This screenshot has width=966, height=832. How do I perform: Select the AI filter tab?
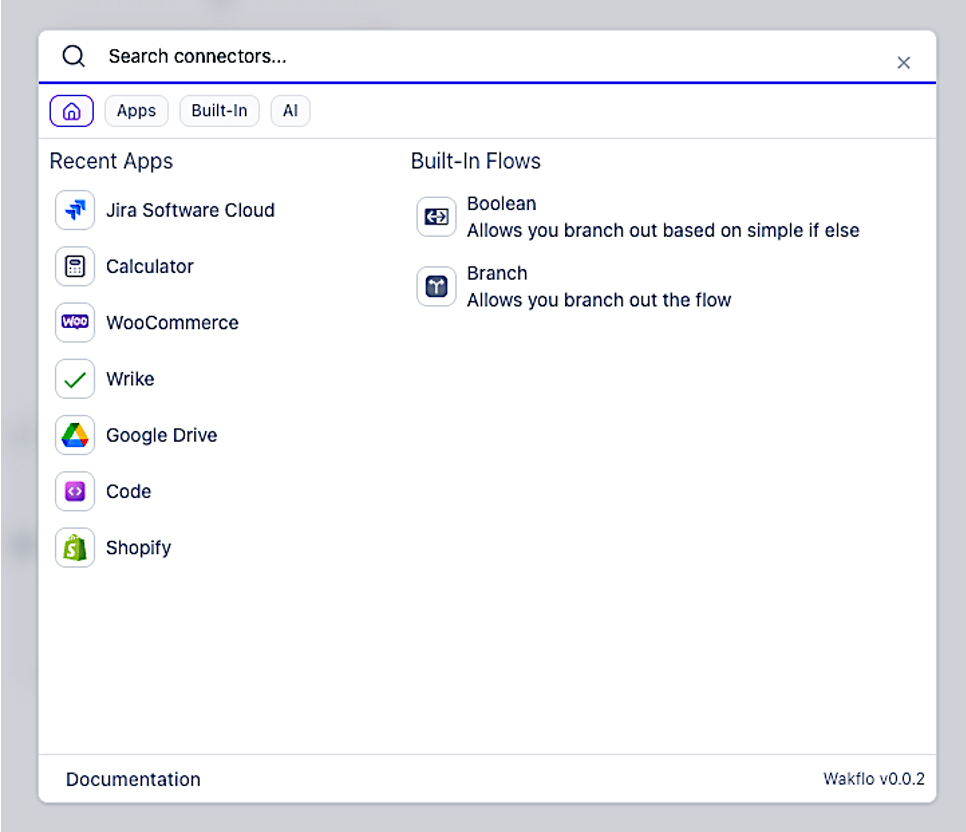pyautogui.click(x=290, y=110)
